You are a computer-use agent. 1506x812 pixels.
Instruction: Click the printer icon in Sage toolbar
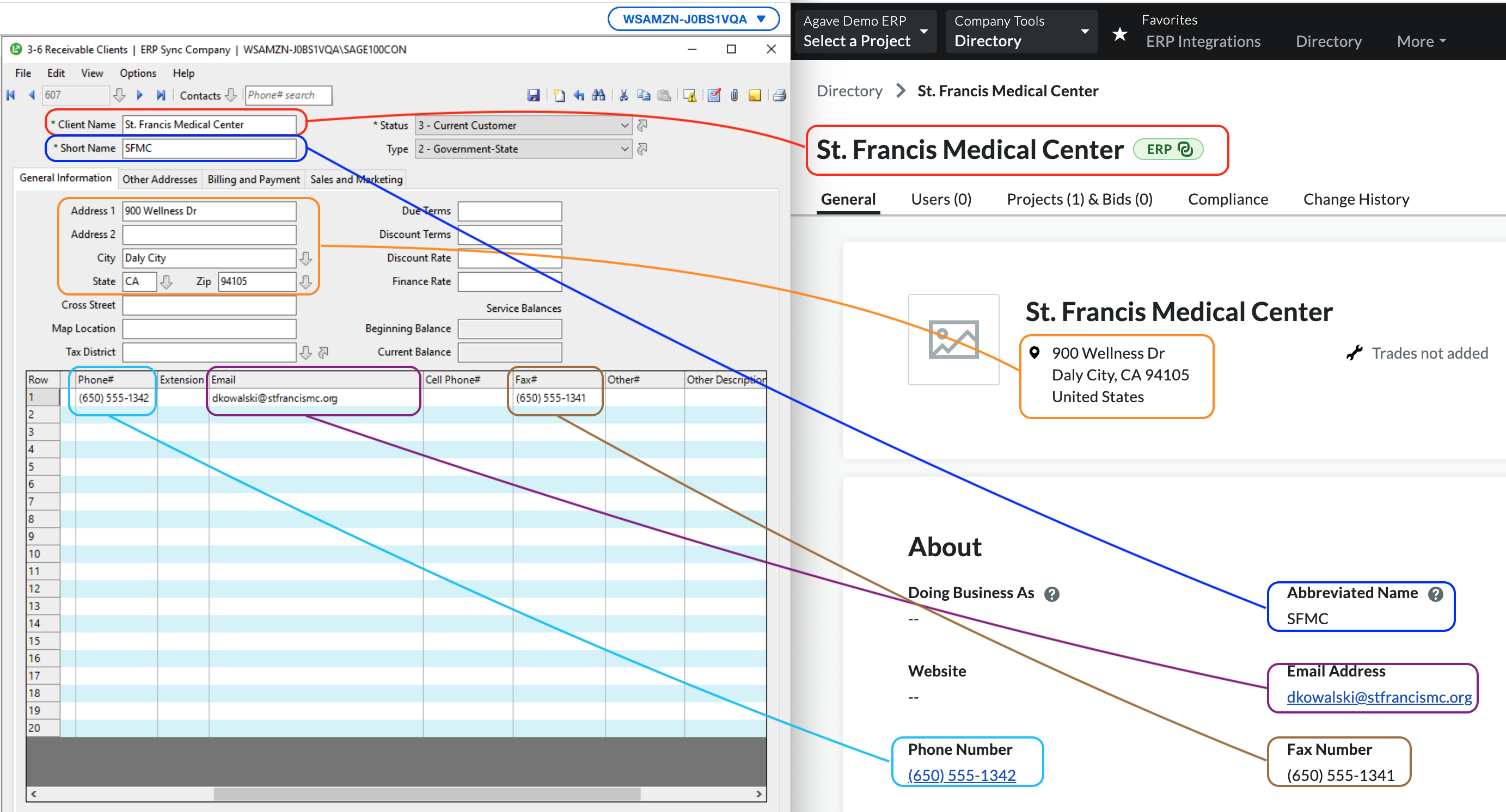pos(779,95)
